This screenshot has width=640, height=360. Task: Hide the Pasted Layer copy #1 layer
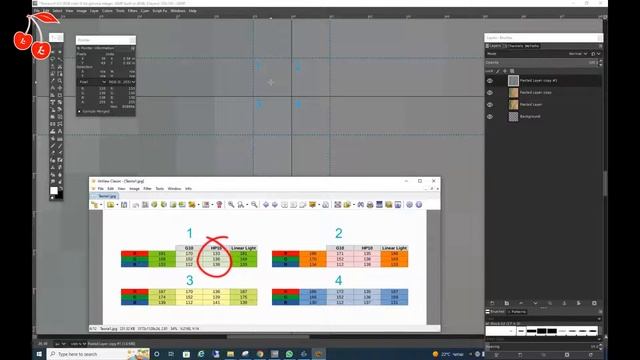(490, 81)
